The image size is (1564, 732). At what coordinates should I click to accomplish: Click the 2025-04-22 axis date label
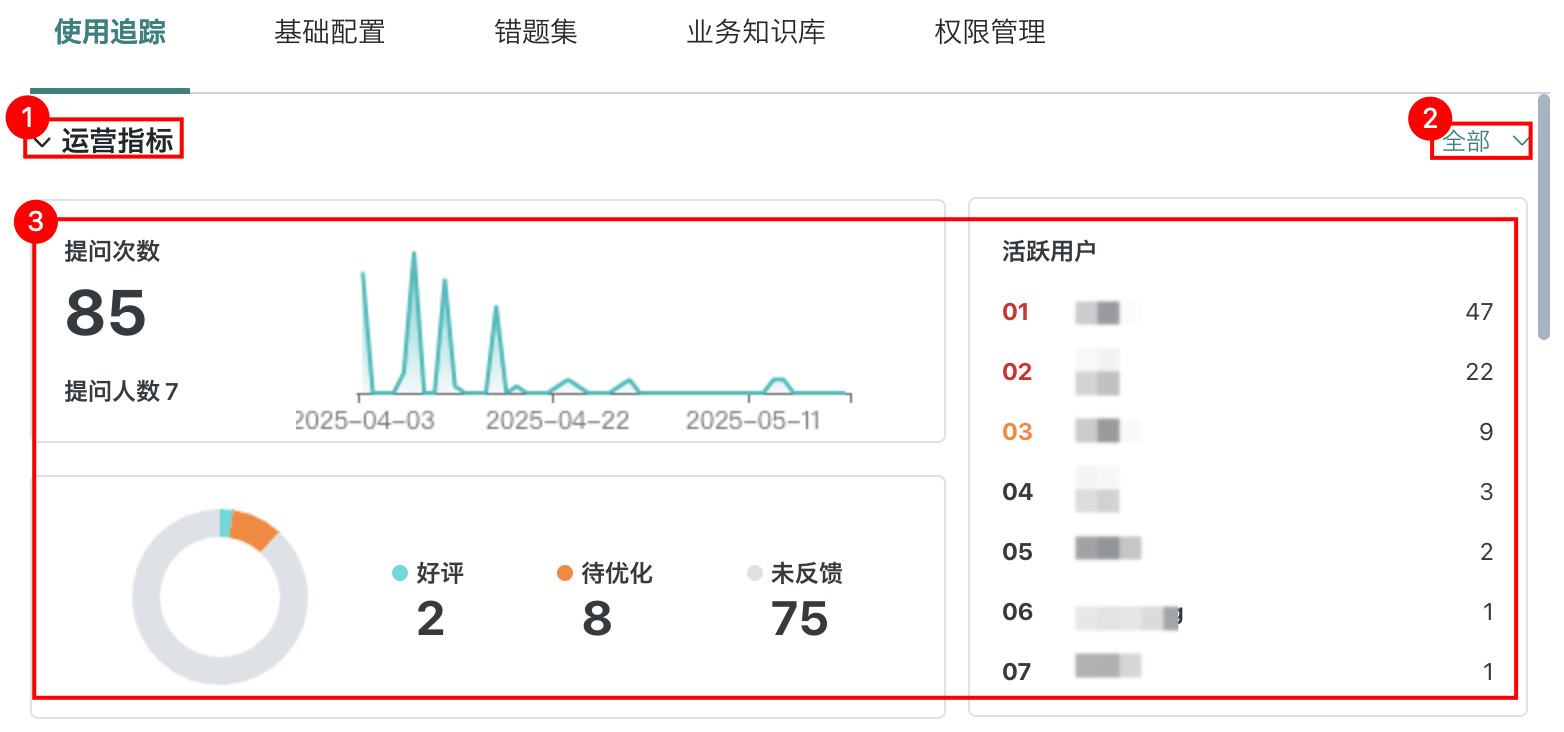coord(557,420)
